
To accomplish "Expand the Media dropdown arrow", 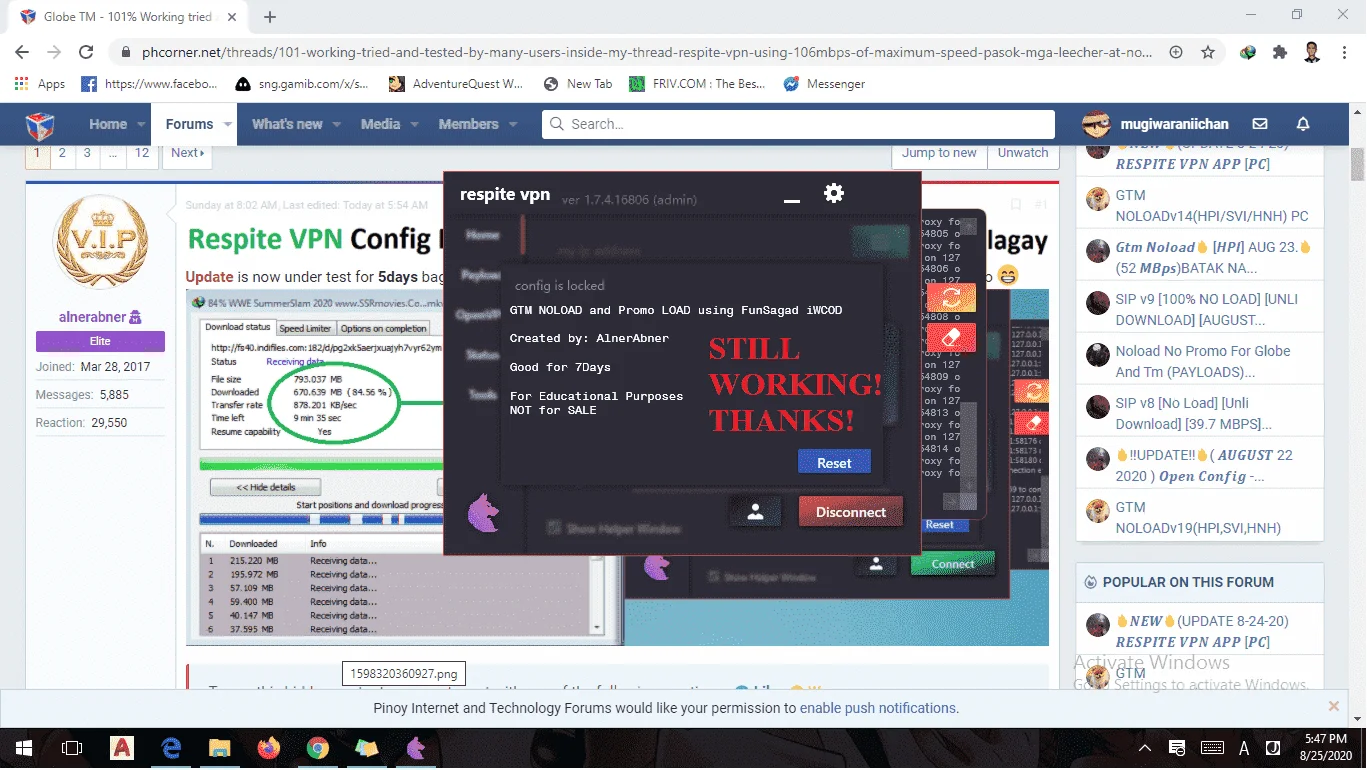I will pyautogui.click(x=414, y=125).
